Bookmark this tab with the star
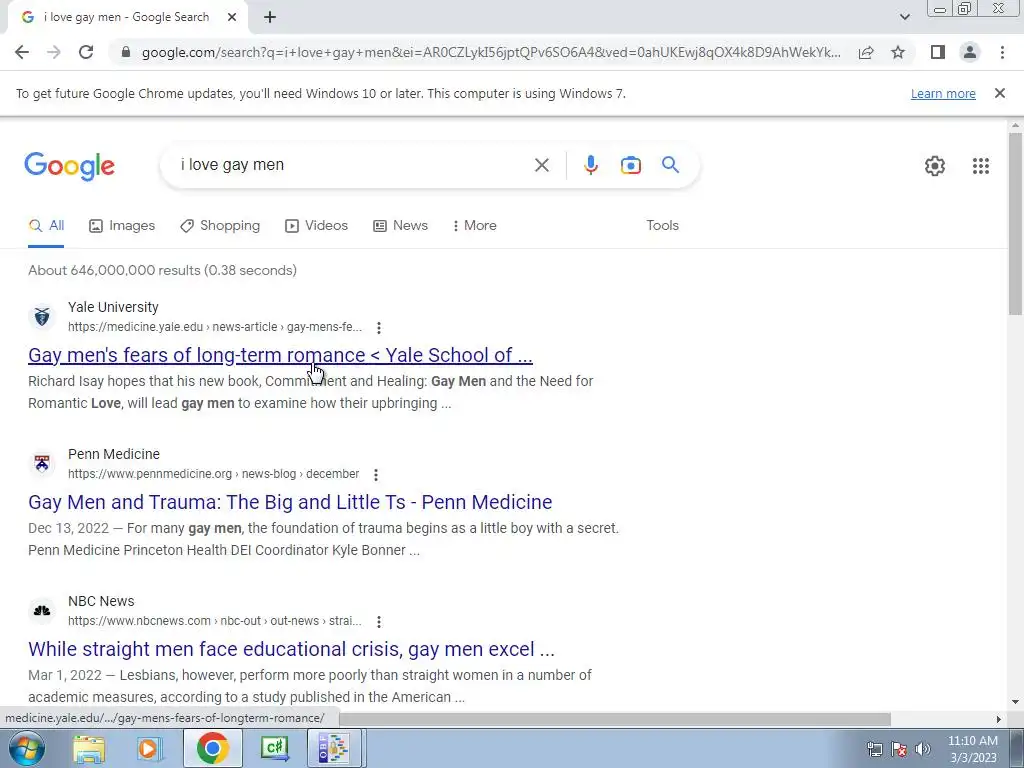 coord(898,52)
